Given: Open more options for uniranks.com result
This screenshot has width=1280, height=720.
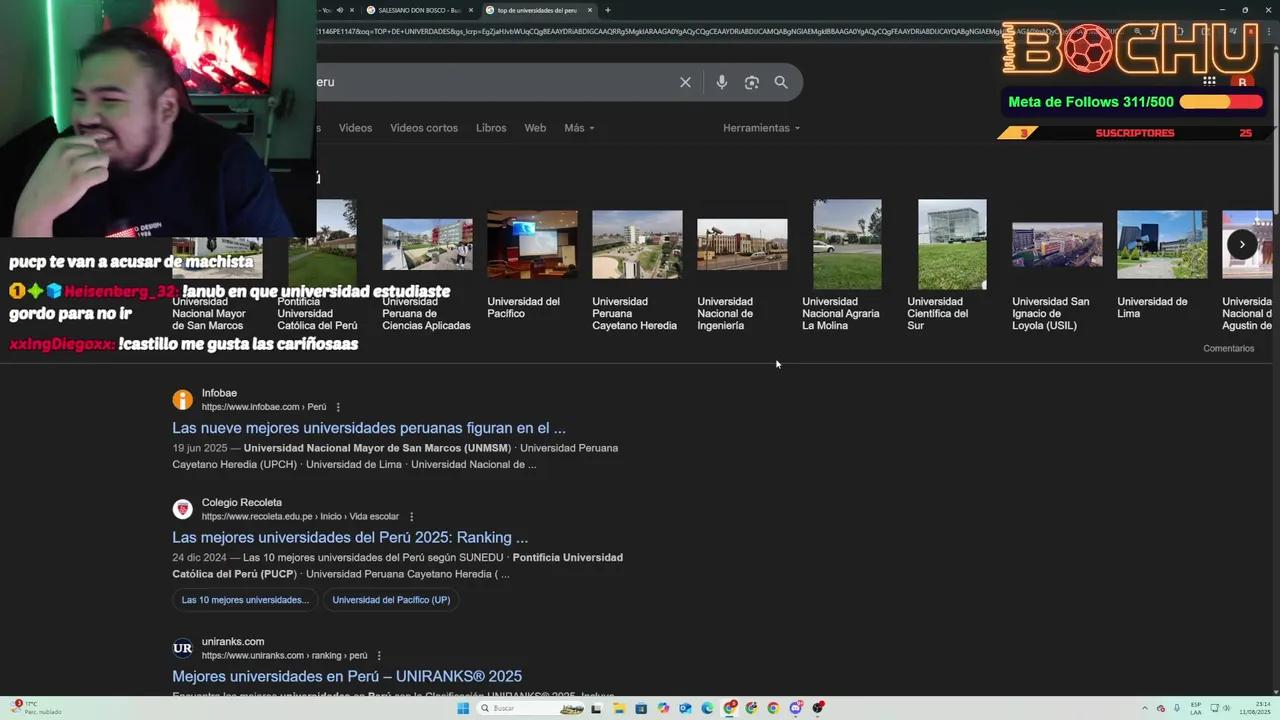Looking at the screenshot, I should (379, 656).
